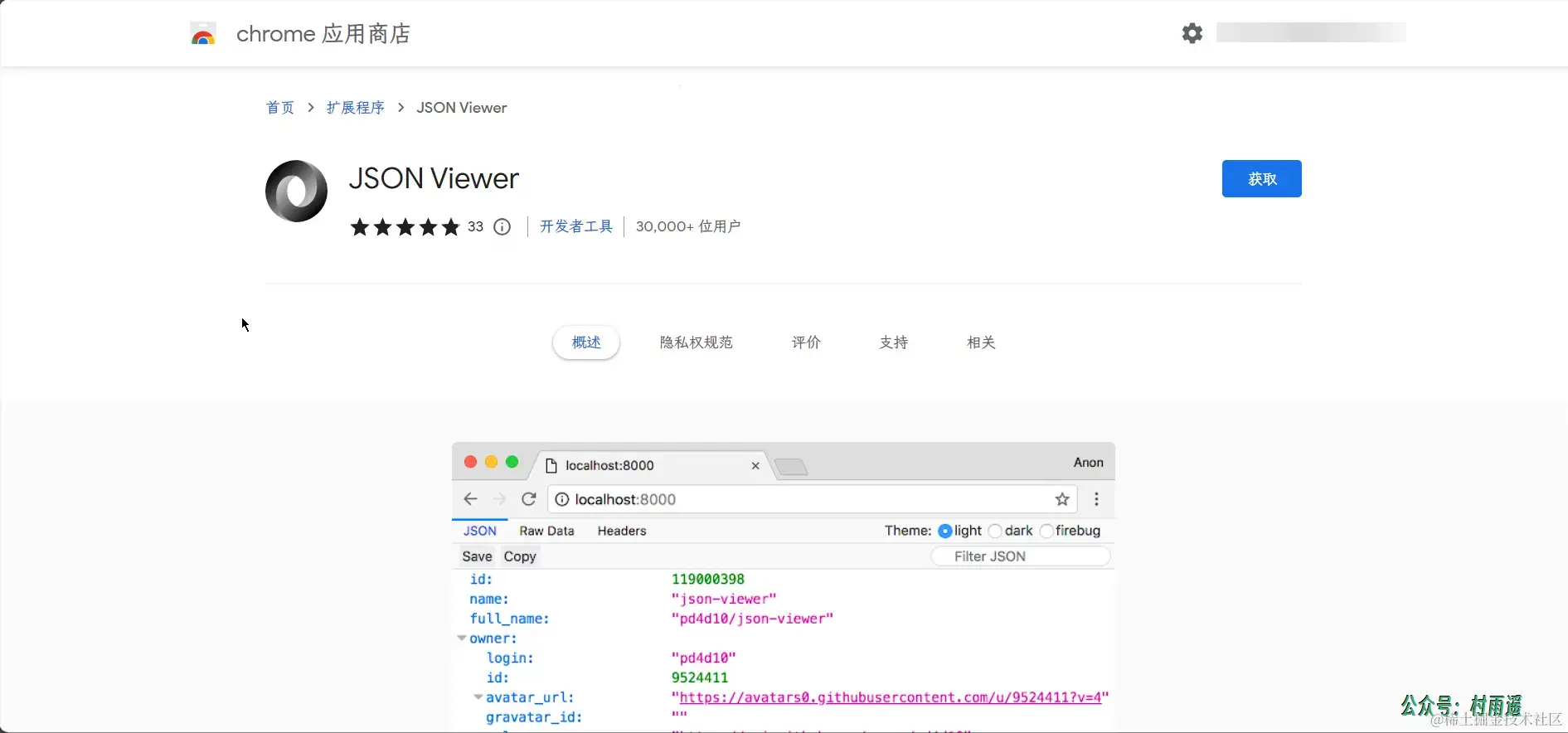This screenshot has height=733, width=1568.
Task: Click the full_name key
Action: [509, 619]
